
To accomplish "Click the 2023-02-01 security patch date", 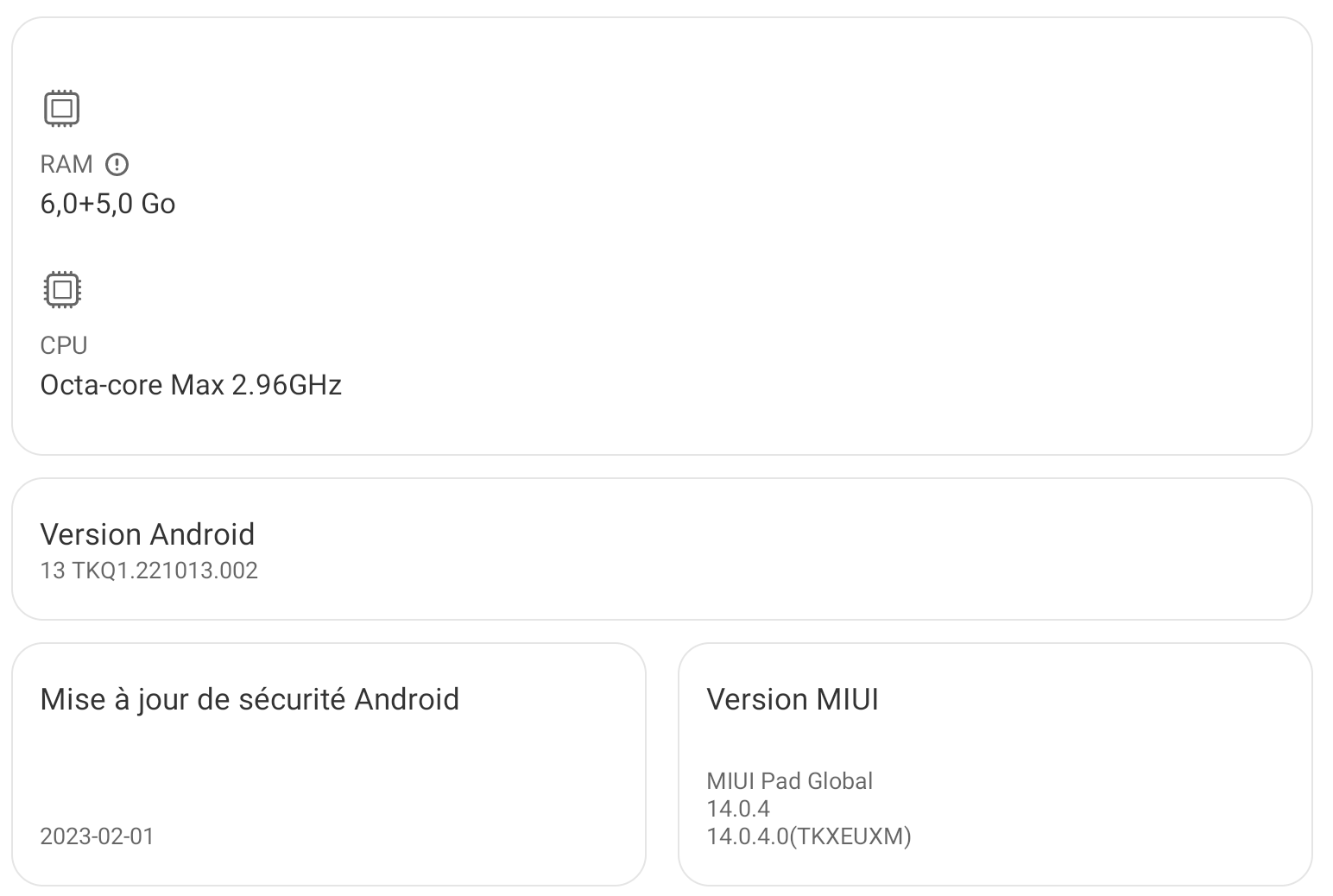I will coord(97,836).
